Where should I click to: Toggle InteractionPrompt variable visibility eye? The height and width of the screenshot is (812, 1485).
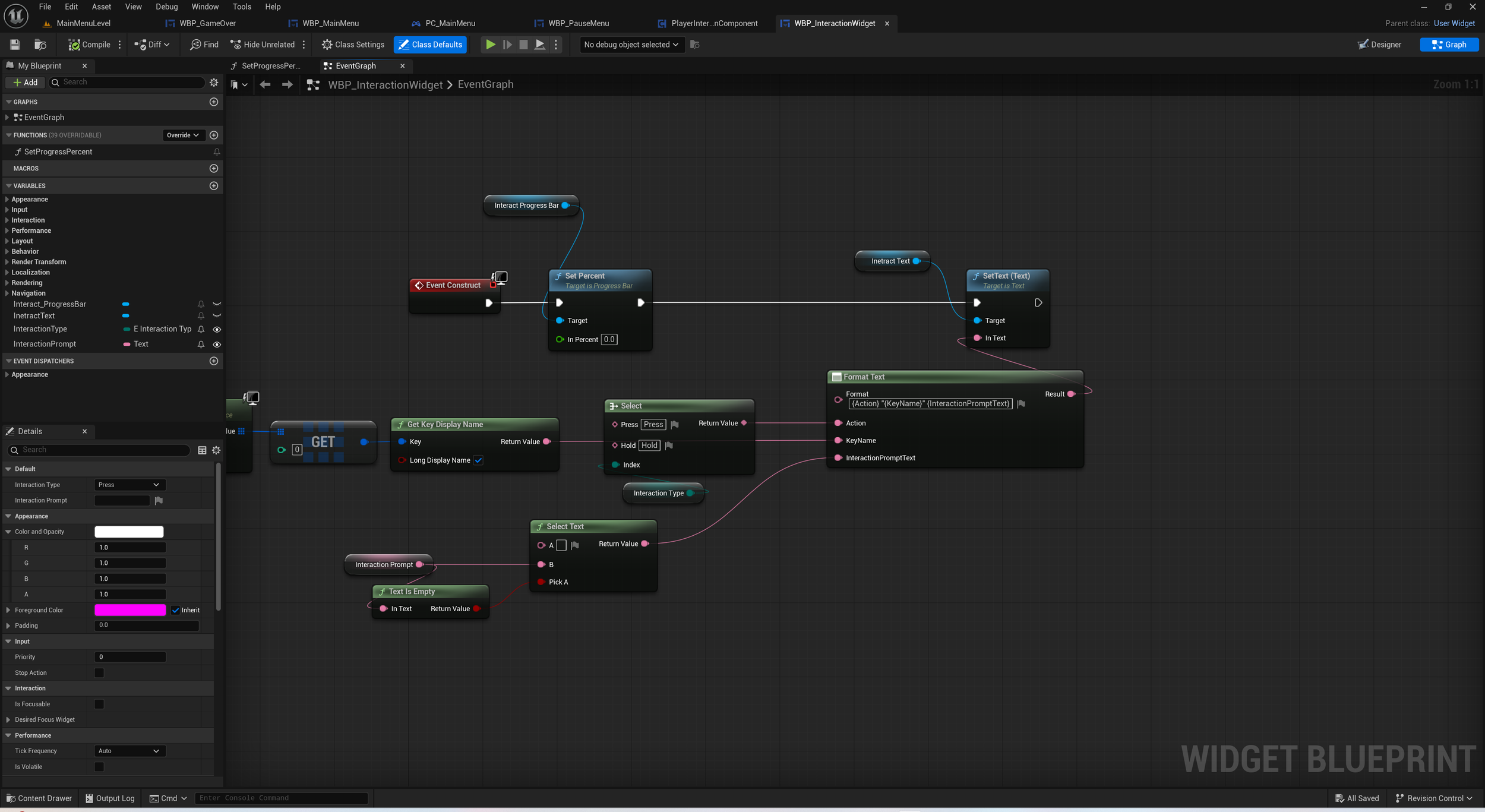point(217,345)
